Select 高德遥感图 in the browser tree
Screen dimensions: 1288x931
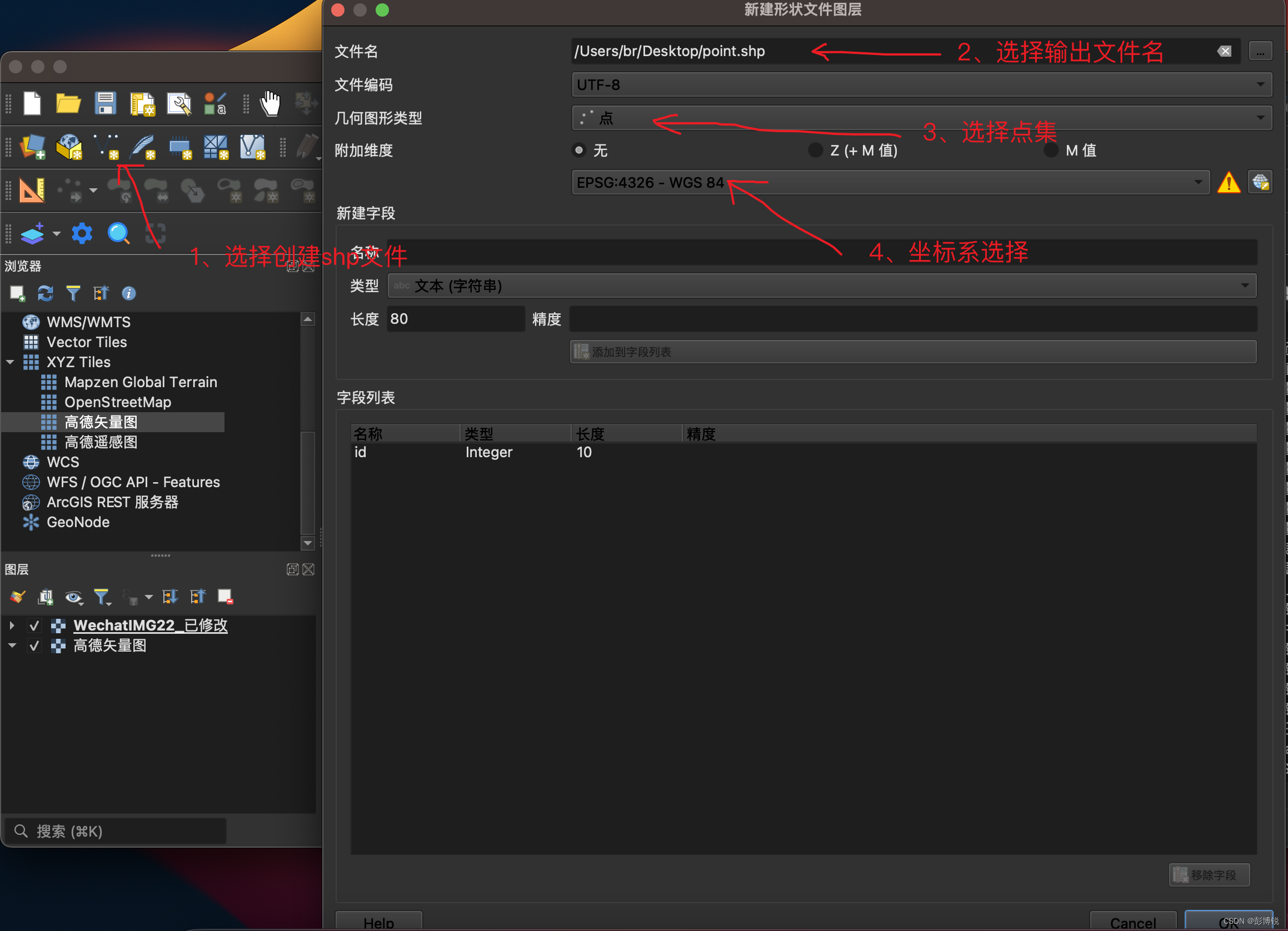pyautogui.click(x=101, y=442)
